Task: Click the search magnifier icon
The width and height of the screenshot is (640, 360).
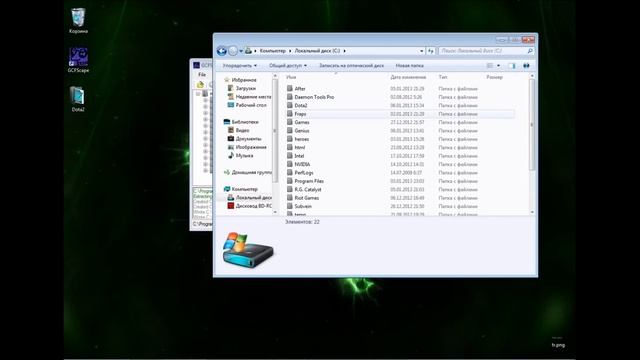Action: coord(530,51)
